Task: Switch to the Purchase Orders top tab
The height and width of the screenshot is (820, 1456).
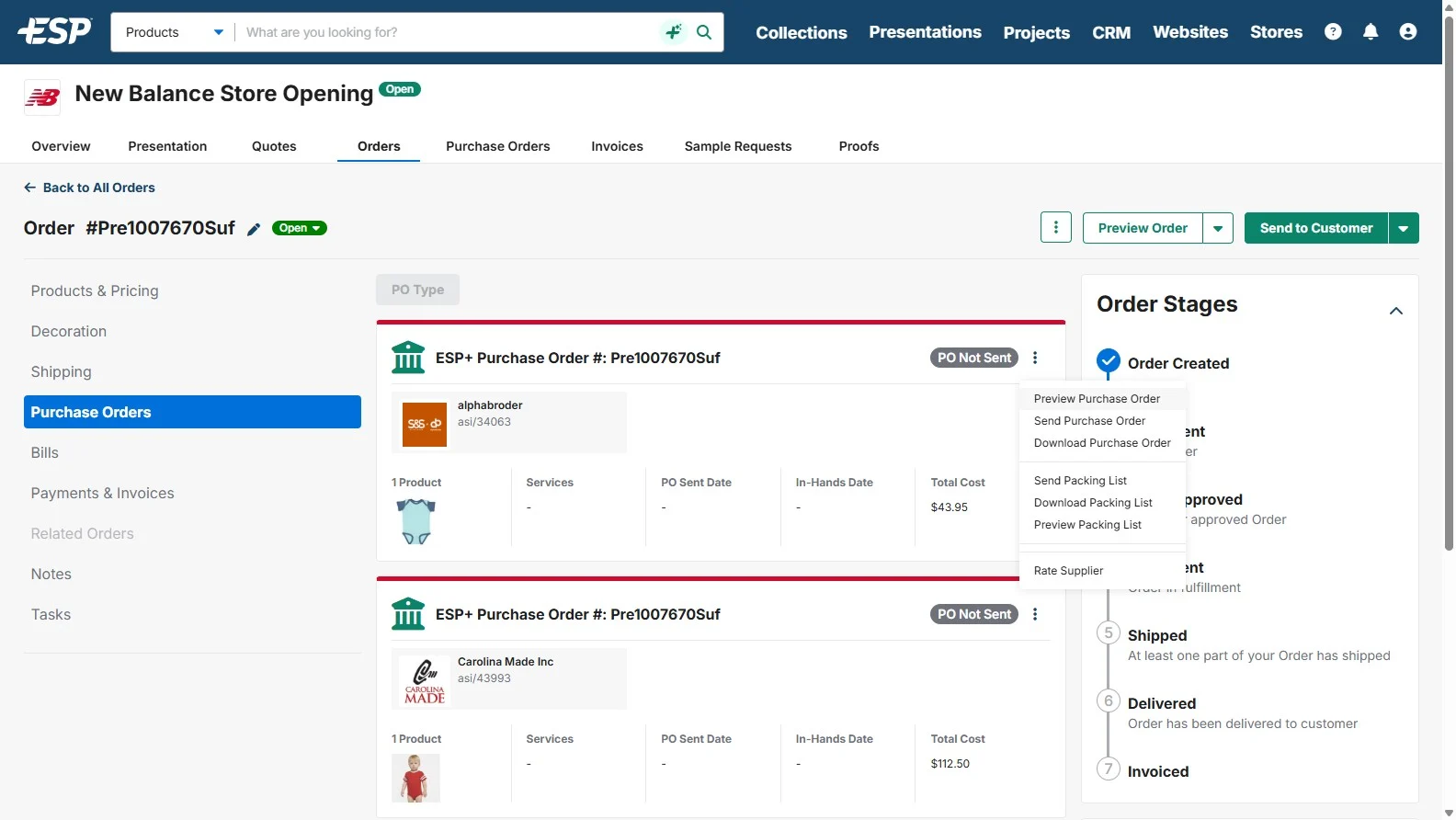Action: [x=498, y=146]
